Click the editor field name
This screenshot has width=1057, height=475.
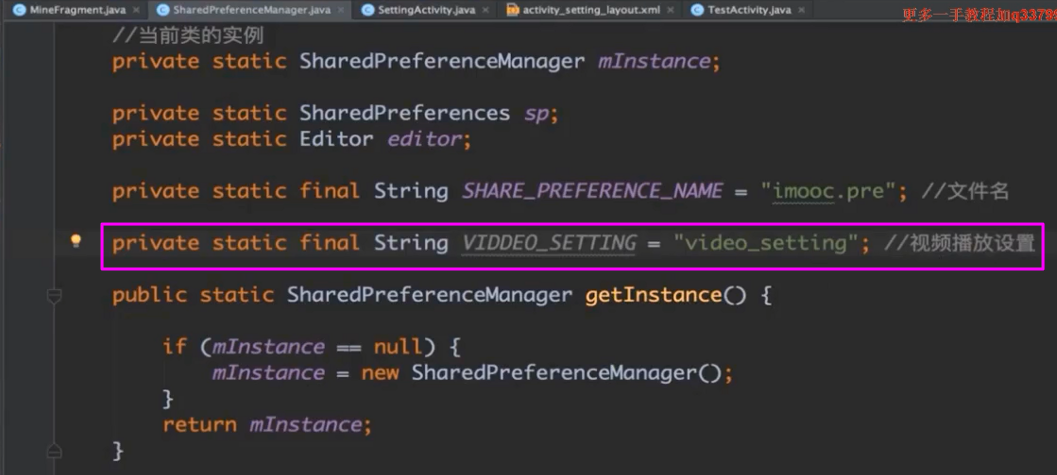[424, 139]
